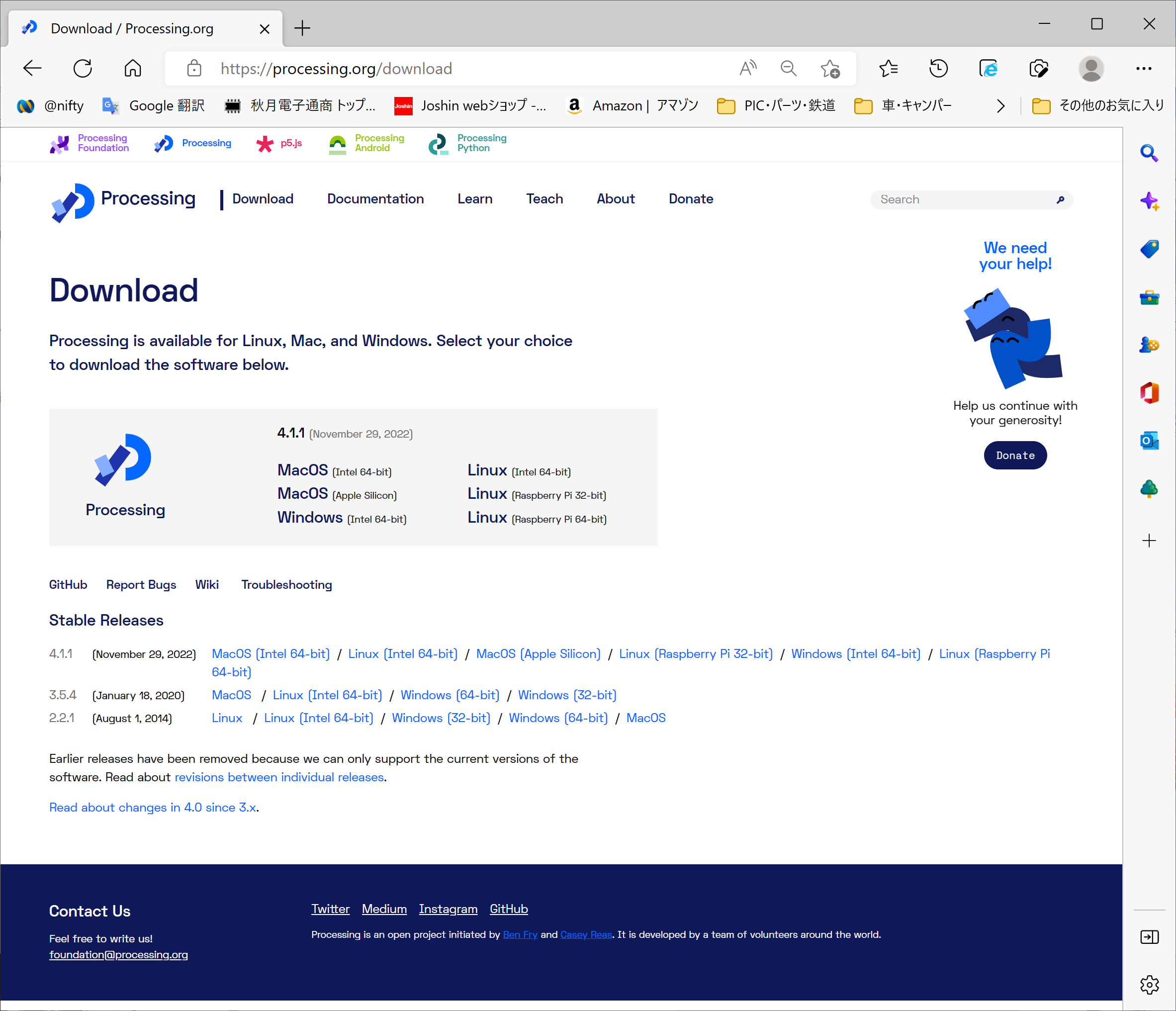Open Settings and more ellipsis menu
The height and width of the screenshot is (1011, 1176).
[x=1143, y=69]
